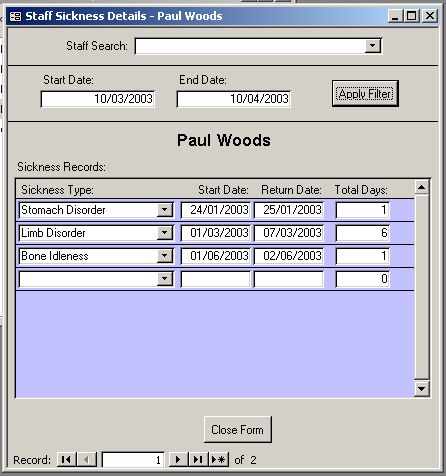
Task: Click the record number input box
Action: tap(133, 460)
